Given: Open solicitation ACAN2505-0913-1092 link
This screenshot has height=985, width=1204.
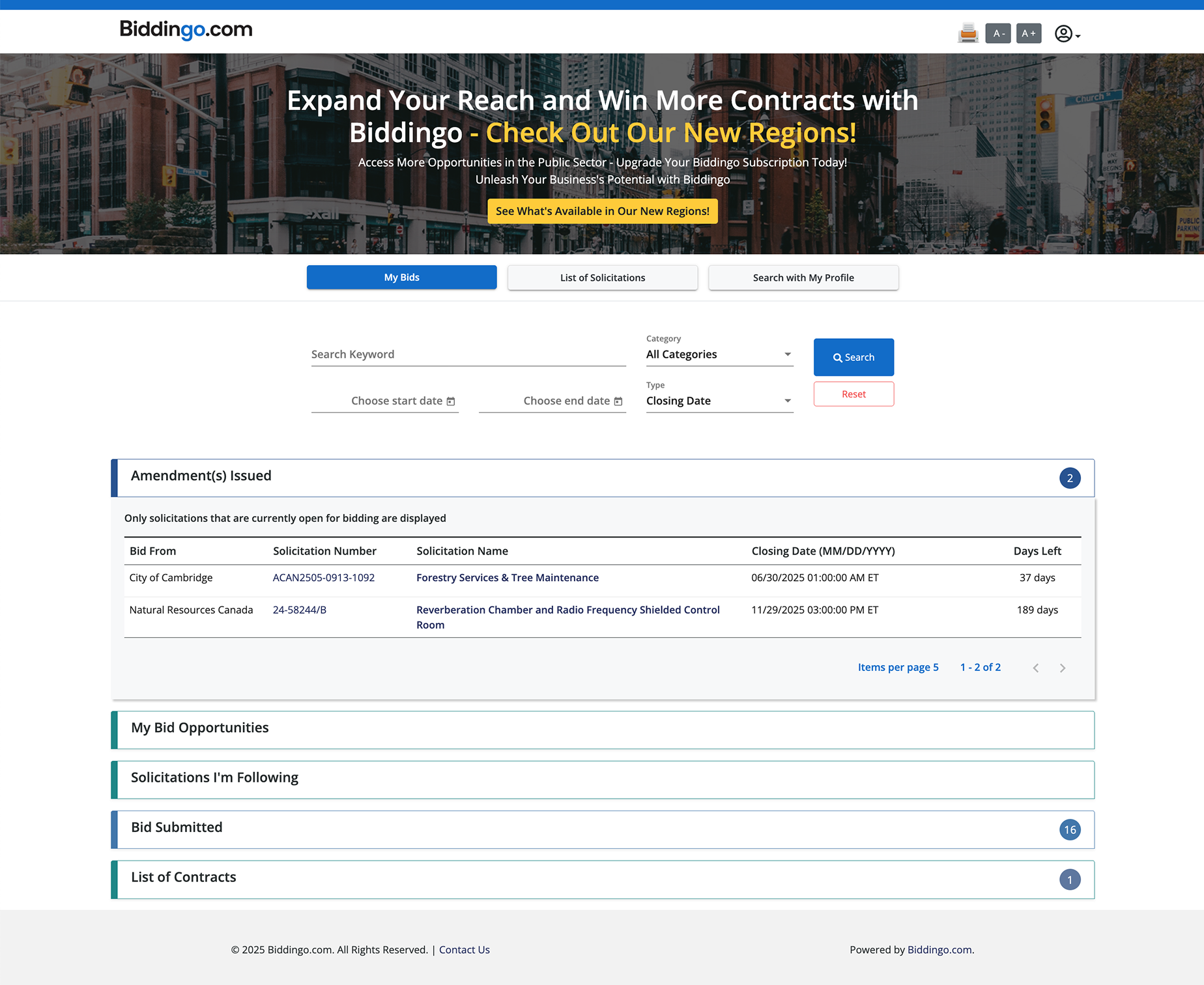Looking at the screenshot, I should 324,578.
